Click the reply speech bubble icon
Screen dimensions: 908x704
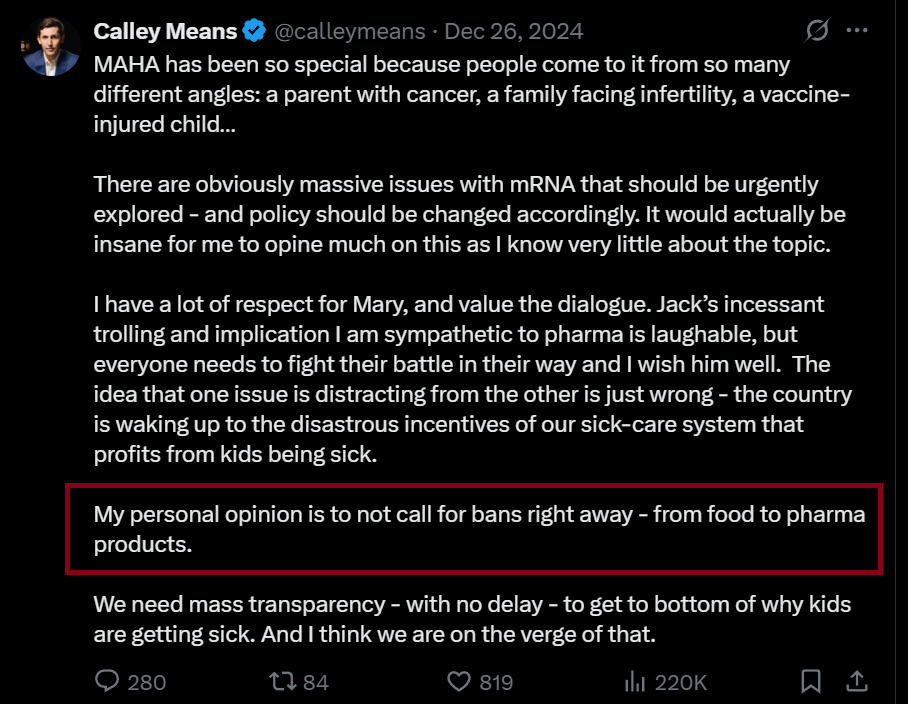coord(107,681)
